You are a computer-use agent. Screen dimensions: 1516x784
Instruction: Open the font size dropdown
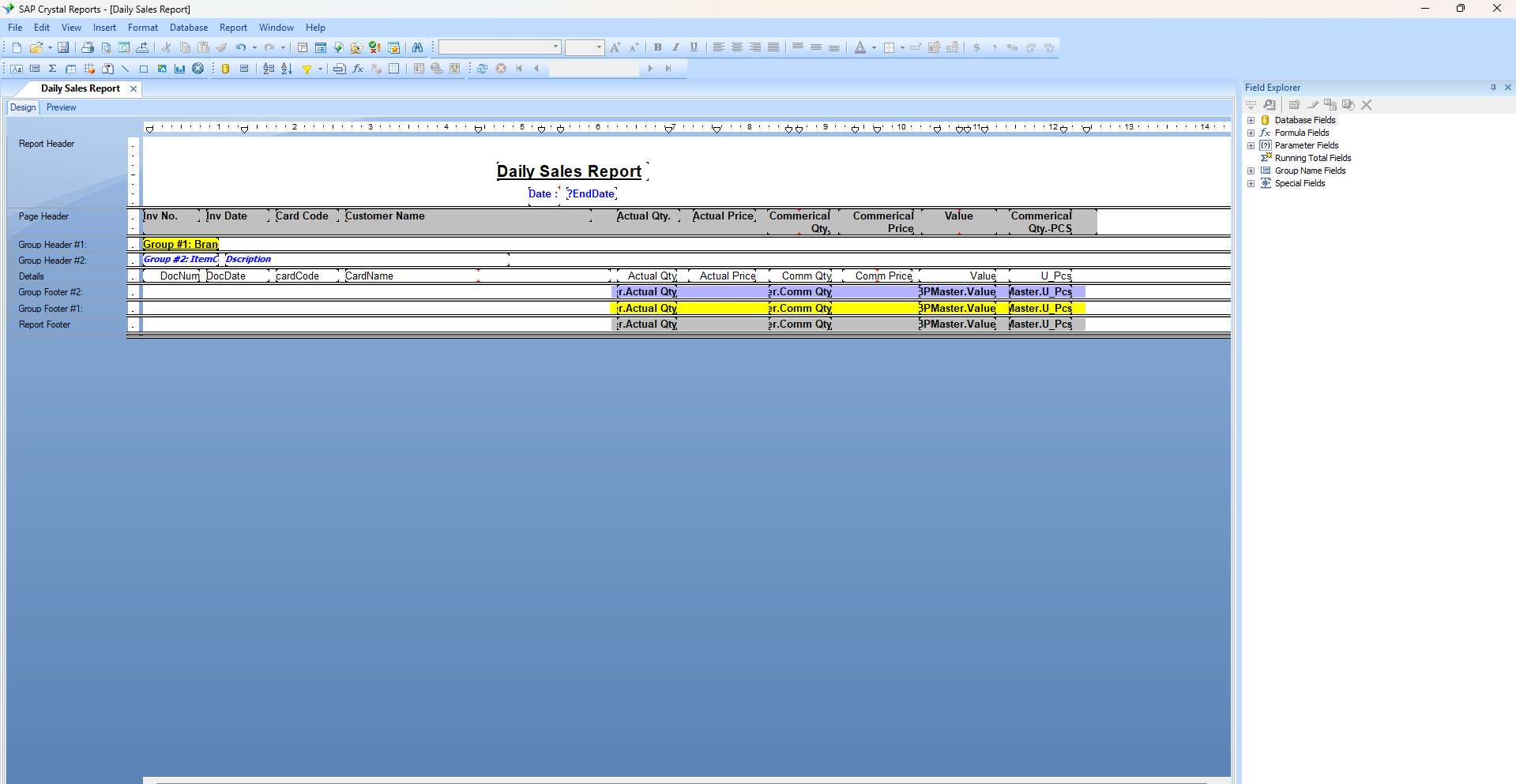(599, 47)
